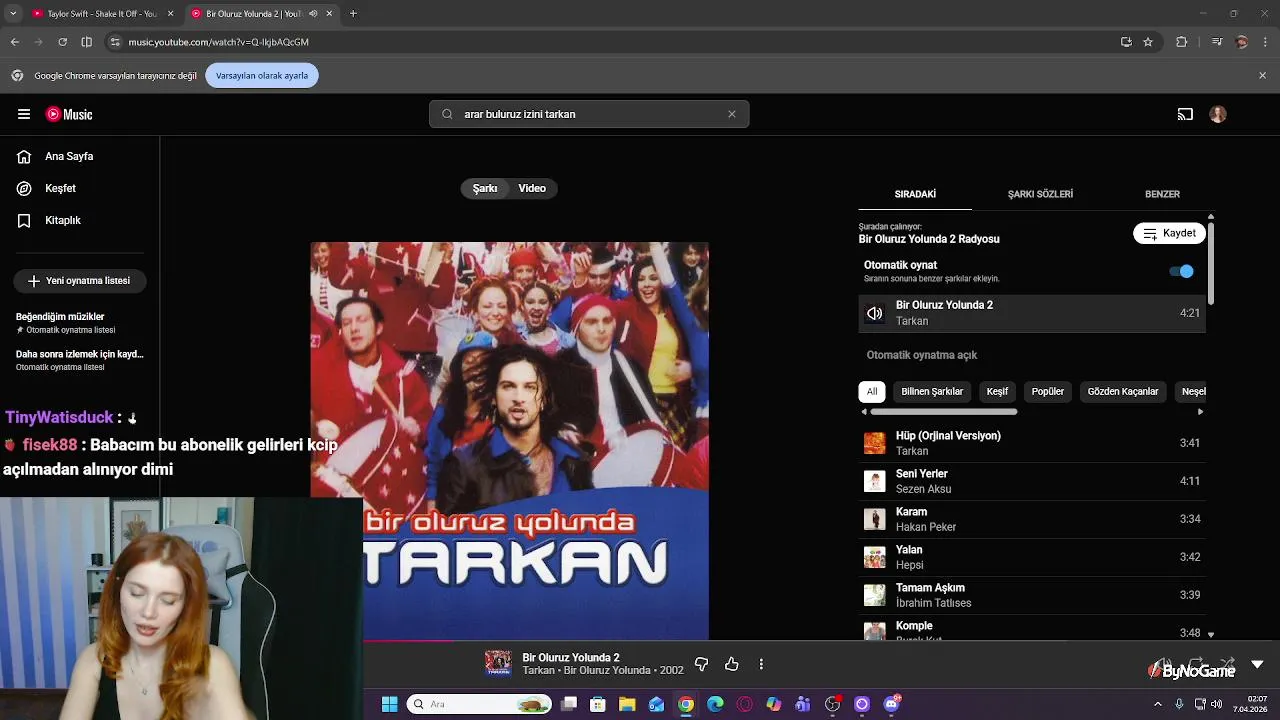Select the Gözden Kaçanlar filter chip
Viewport: 1280px width, 720px height.
(x=1123, y=392)
